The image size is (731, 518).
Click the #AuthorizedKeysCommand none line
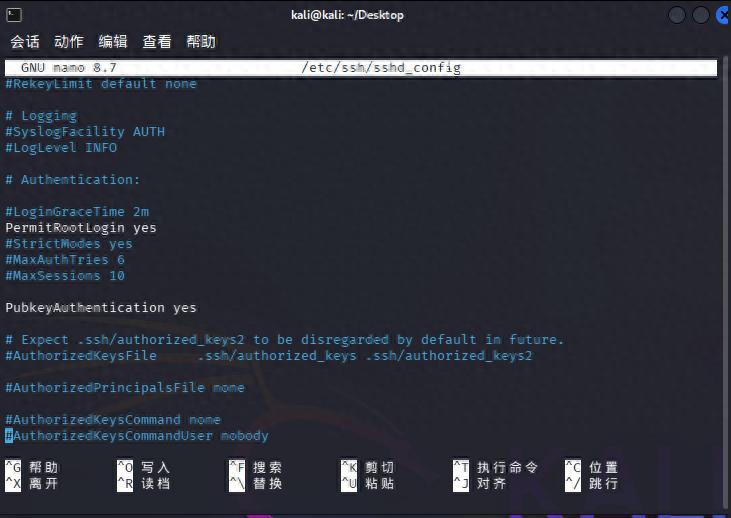click(113, 420)
